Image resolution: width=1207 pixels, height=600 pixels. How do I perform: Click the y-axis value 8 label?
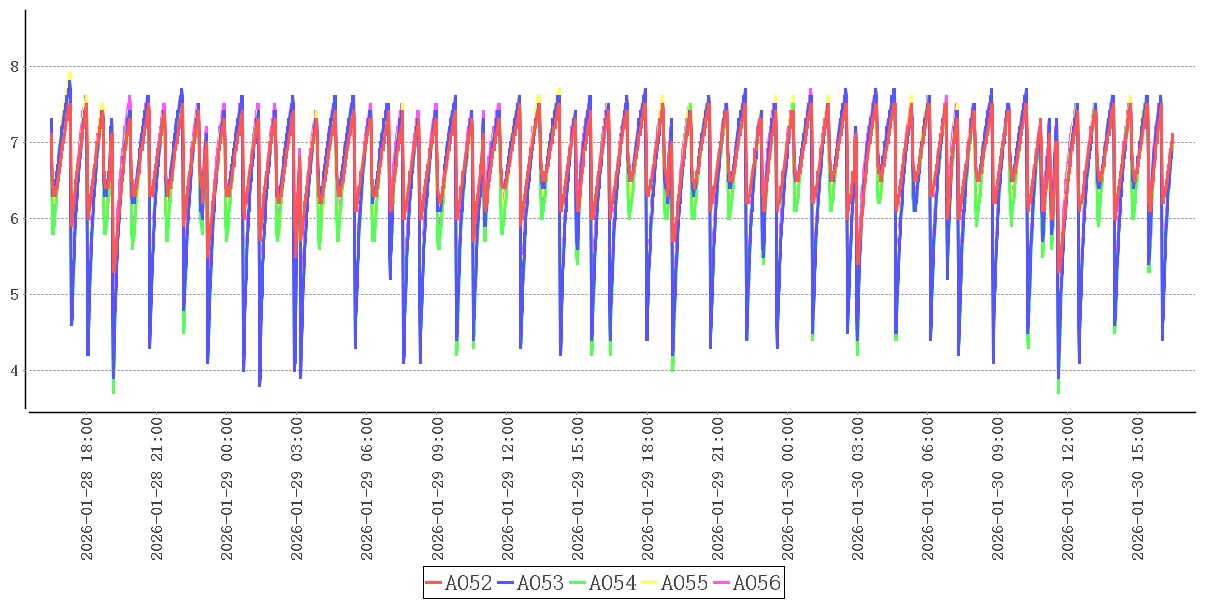click(14, 67)
